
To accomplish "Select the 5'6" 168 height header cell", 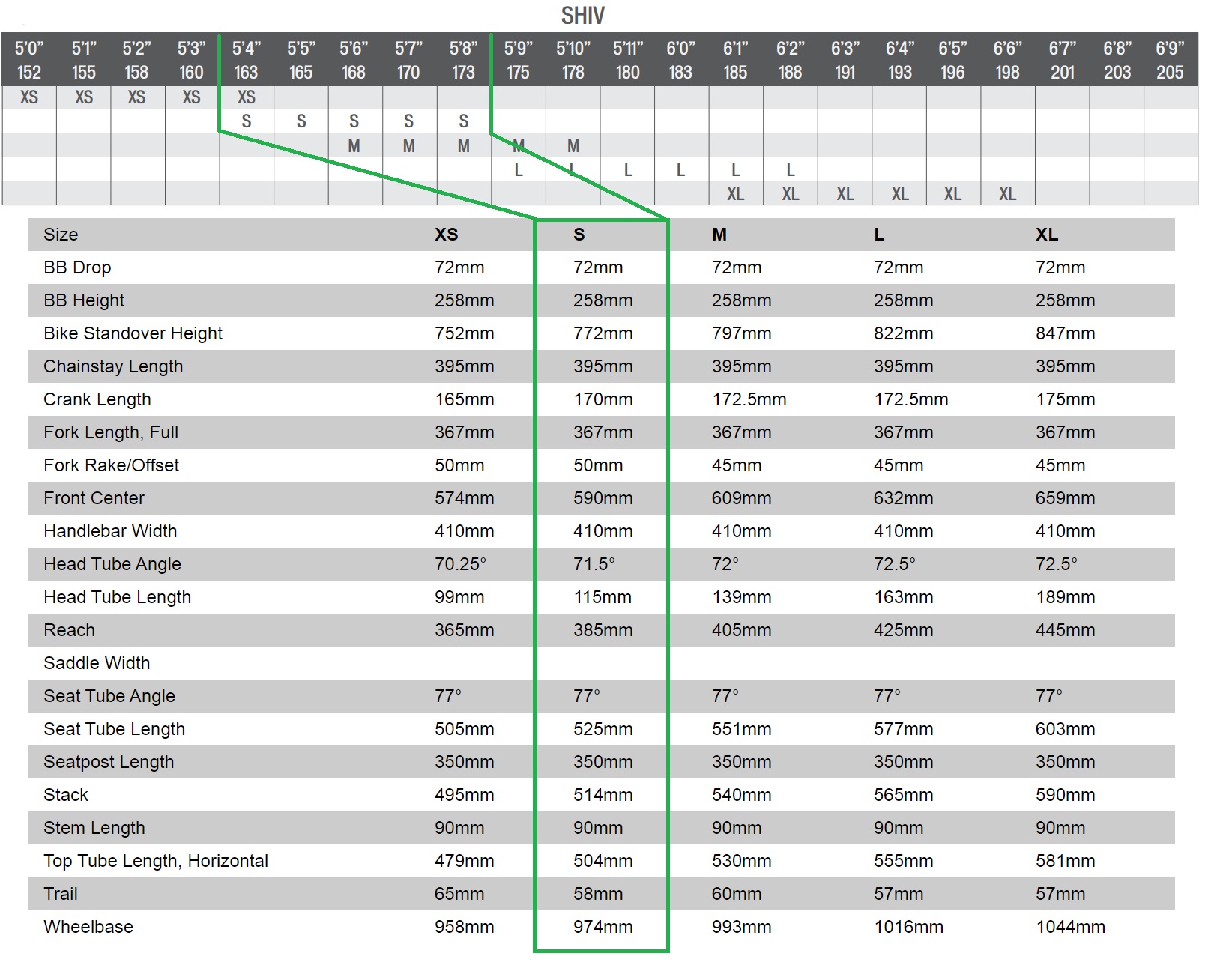I will pyautogui.click(x=354, y=60).
